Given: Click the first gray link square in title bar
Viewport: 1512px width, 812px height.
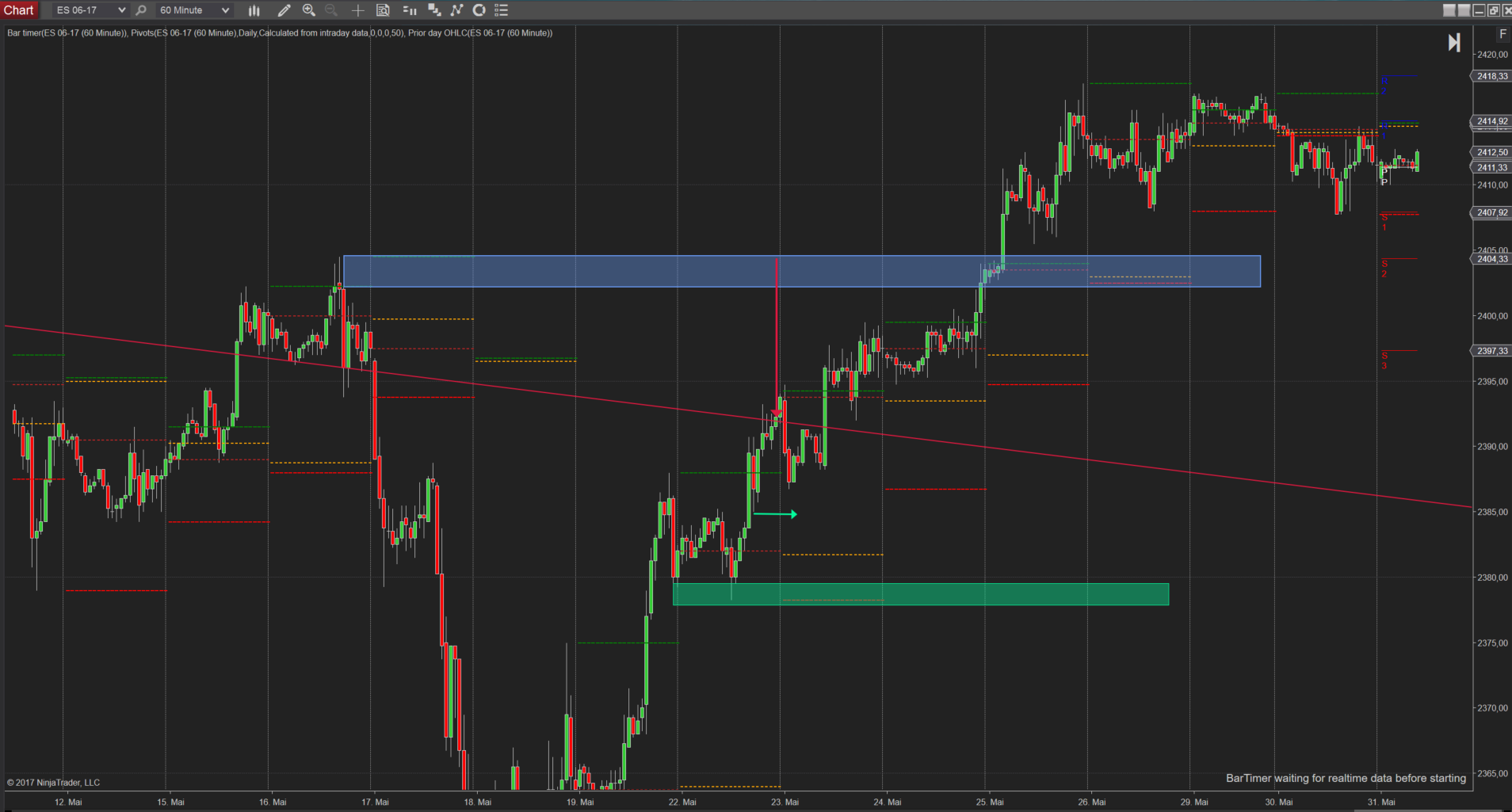Looking at the screenshot, I should [1449, 10].
